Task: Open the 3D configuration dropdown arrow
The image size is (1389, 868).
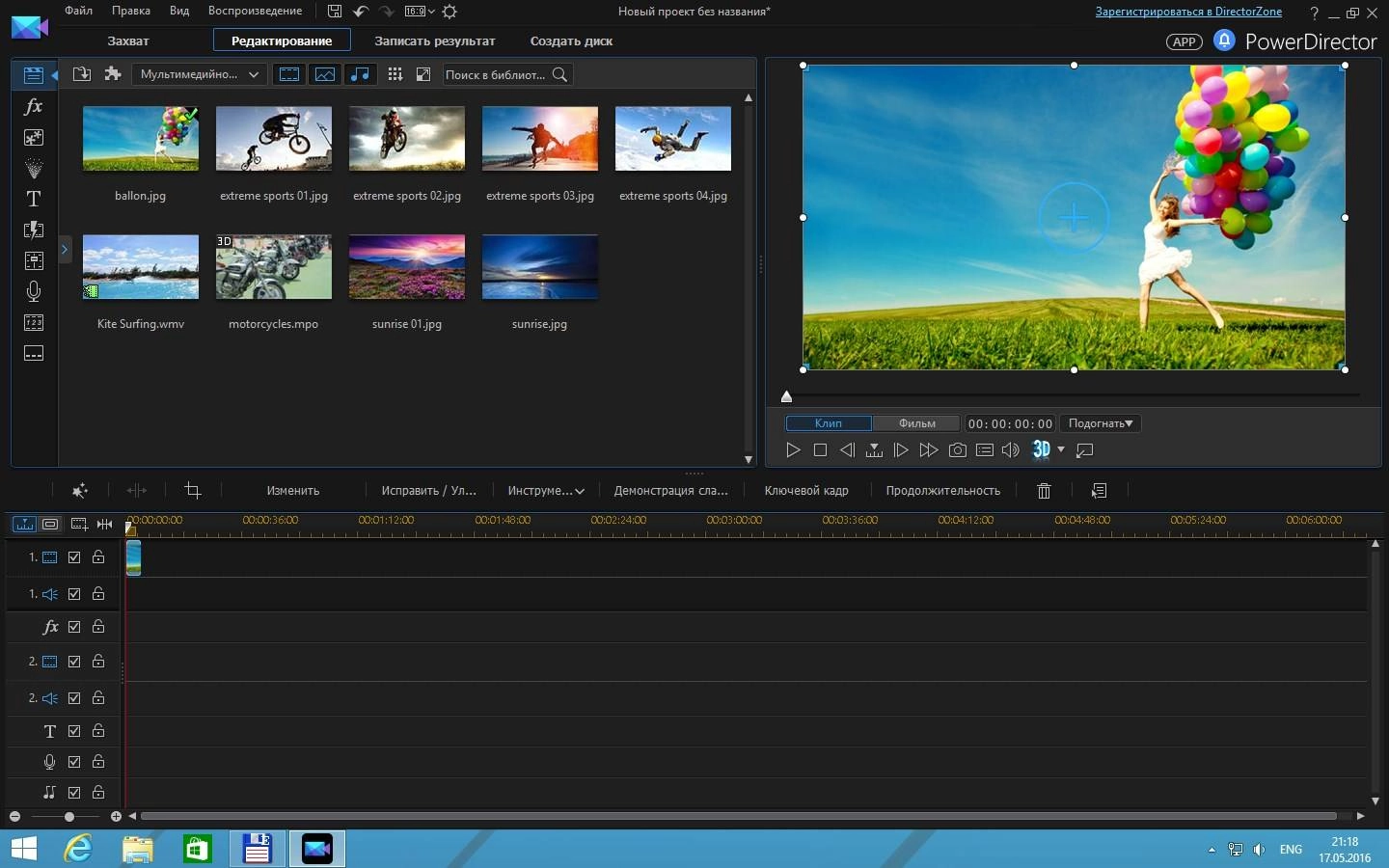Action: [1061, 449]
